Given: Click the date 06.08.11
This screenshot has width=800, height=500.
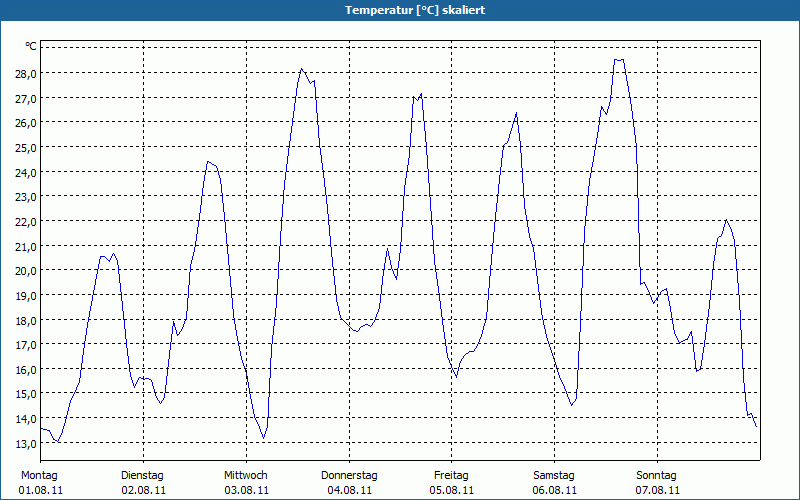Looking at the screenshot, I should pyautogui.click(x=555, y=491).
